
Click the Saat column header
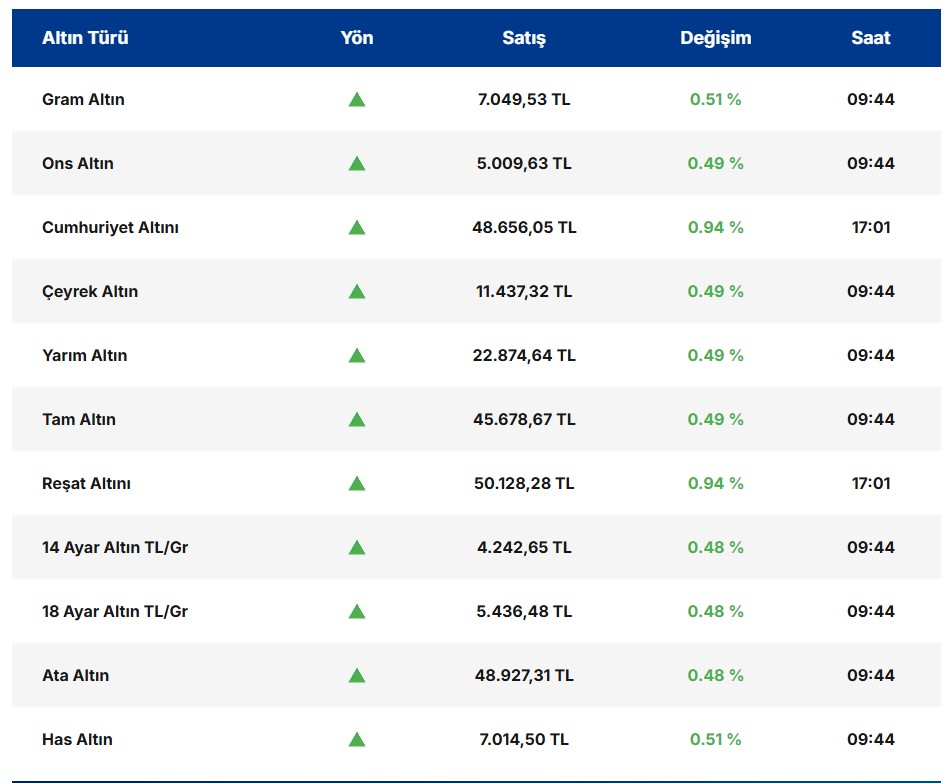click(870, 38)
